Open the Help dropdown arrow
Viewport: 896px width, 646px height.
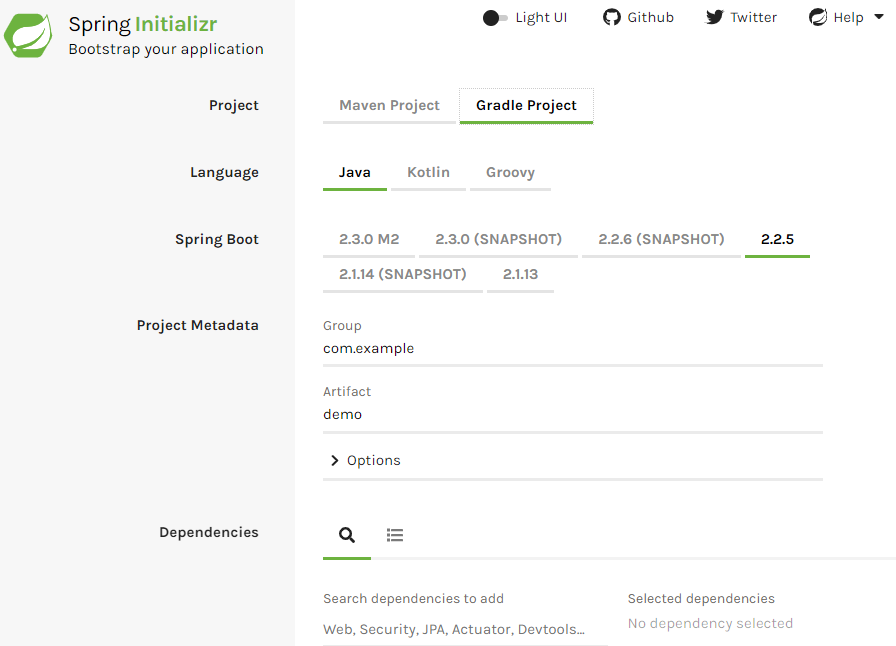coord(879,17)
